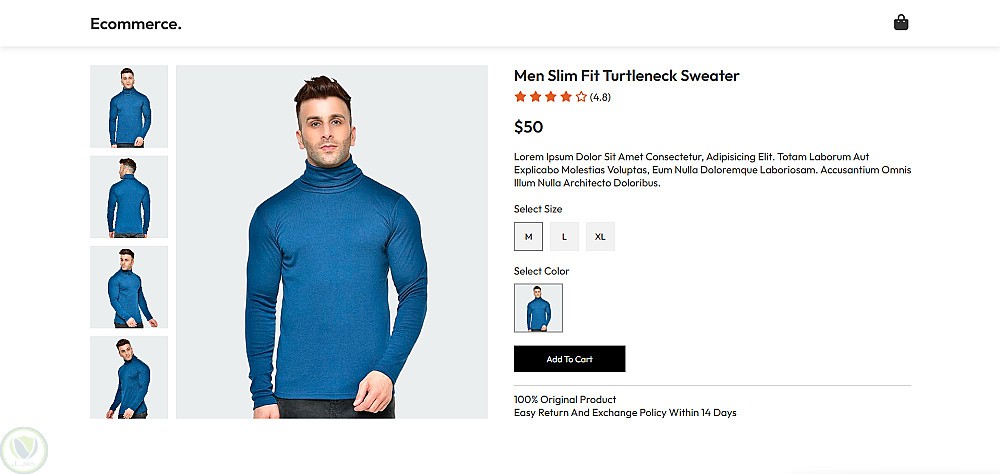Click the Men Slim Fit Turtleneck Sweater title
The image size is (1000, 474).
(626, 76)
